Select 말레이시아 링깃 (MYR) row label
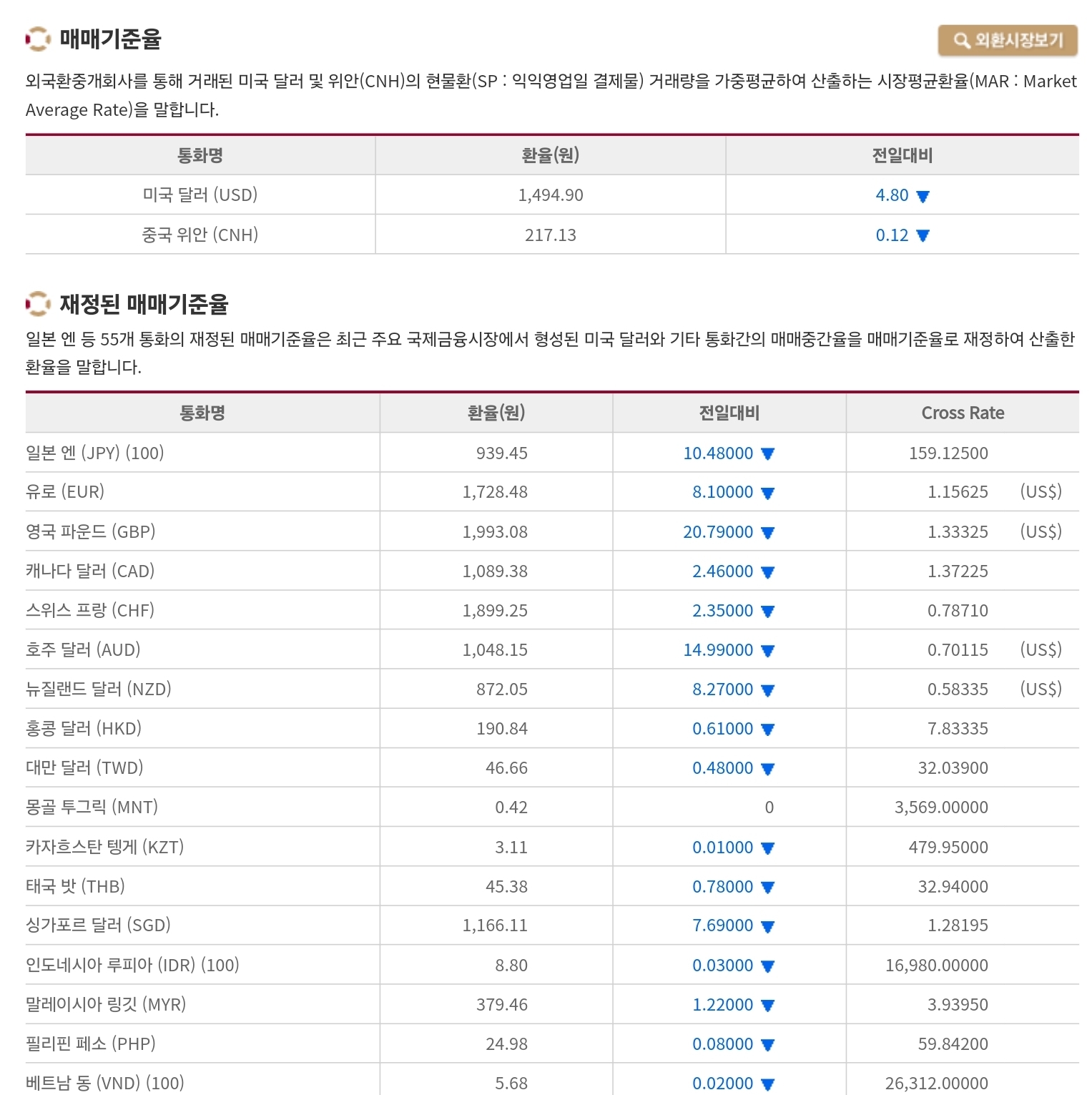This screenshot has width=1092, height=1095. pos(106,1004)
